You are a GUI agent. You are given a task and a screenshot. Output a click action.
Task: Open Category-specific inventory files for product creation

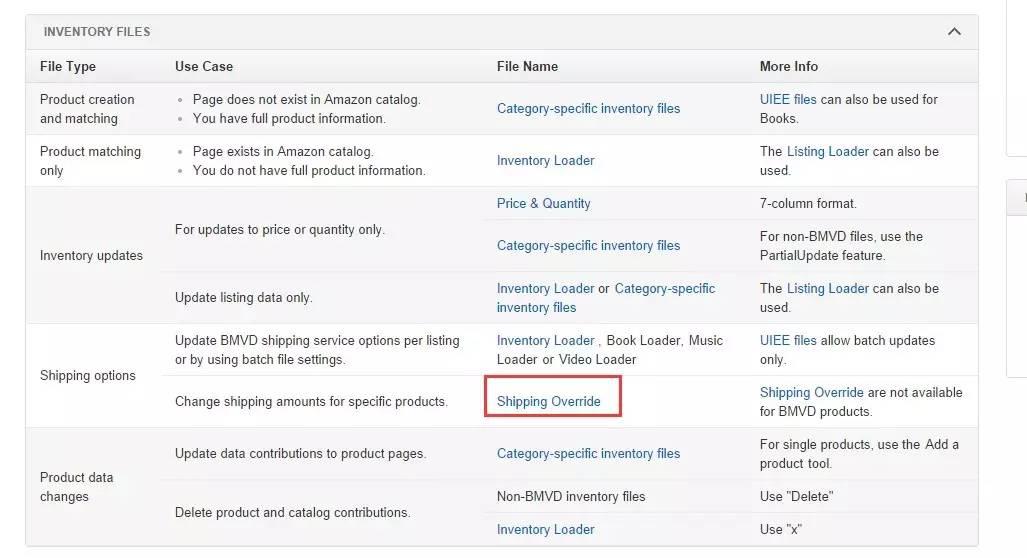click(588, 108)
